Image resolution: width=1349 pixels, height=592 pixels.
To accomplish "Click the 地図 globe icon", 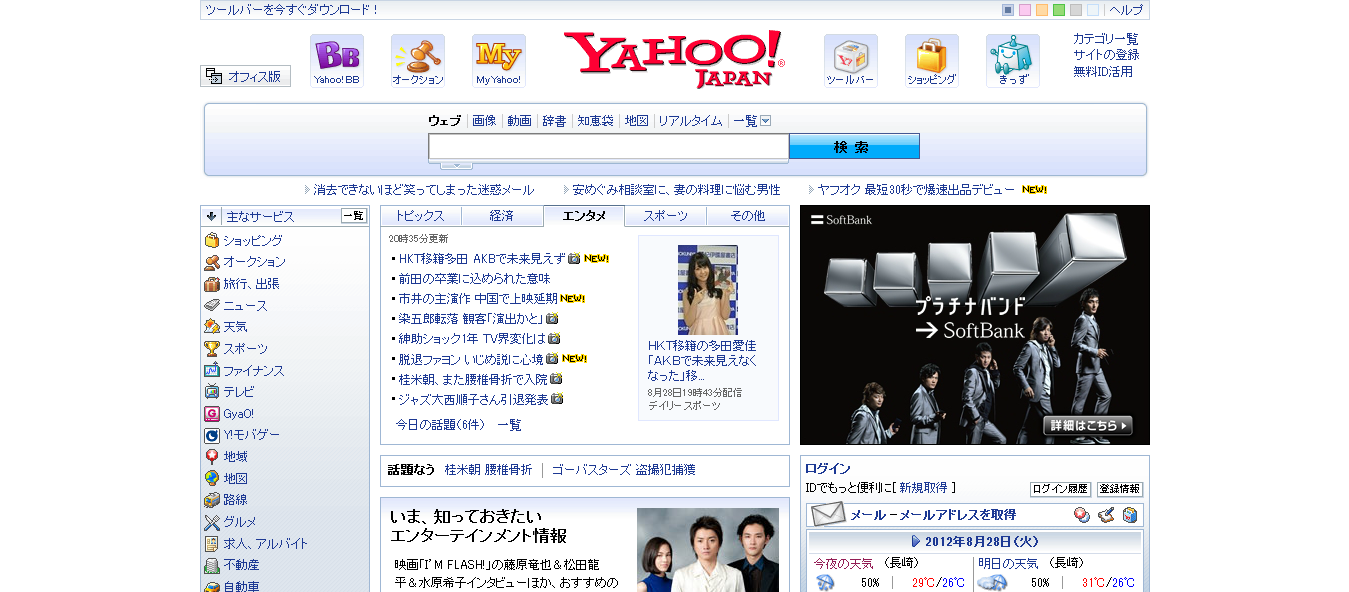I will tap(212, 479).
